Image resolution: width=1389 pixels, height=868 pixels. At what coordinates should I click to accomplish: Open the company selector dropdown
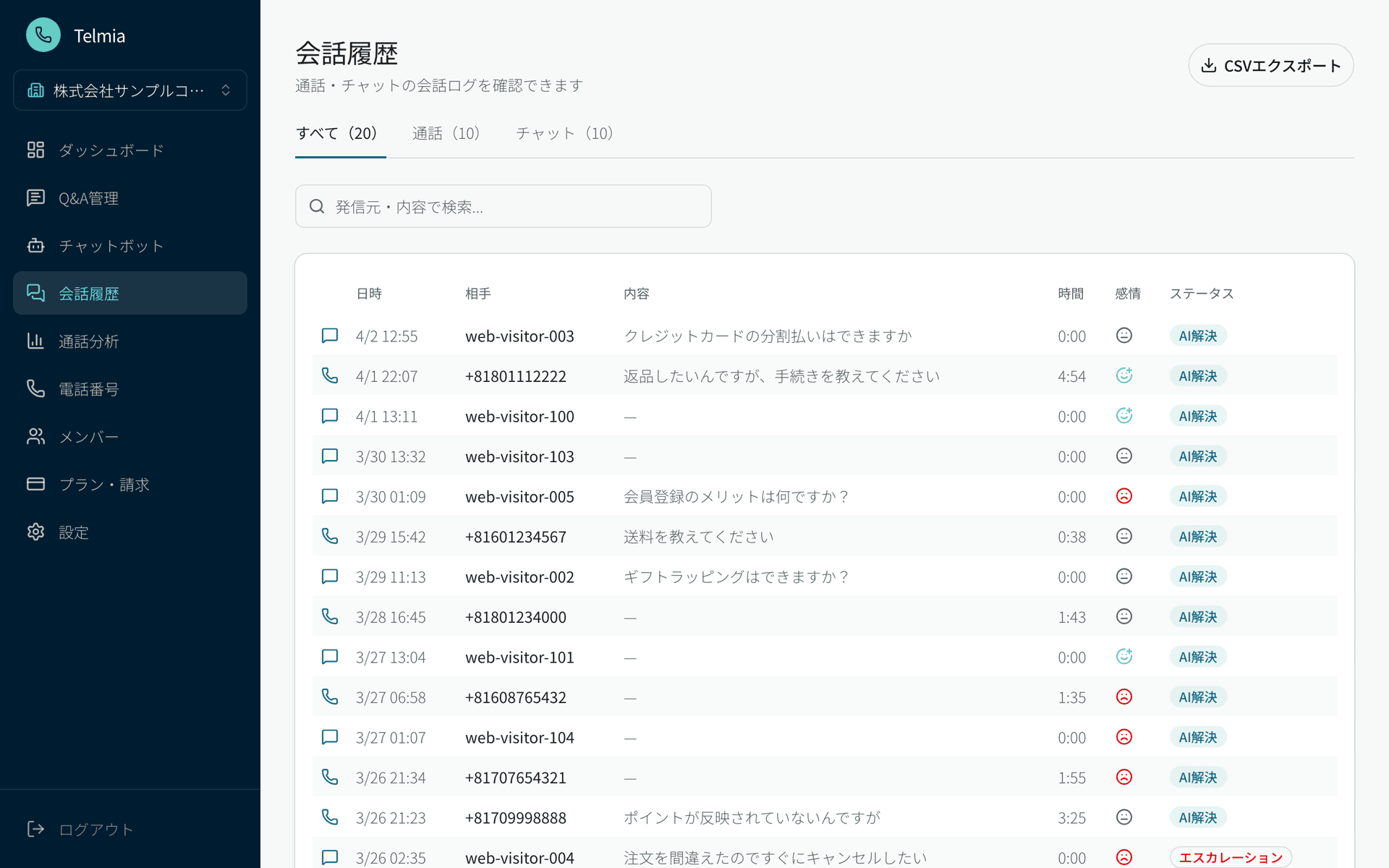pyautogui.click(x=129, y=90)
